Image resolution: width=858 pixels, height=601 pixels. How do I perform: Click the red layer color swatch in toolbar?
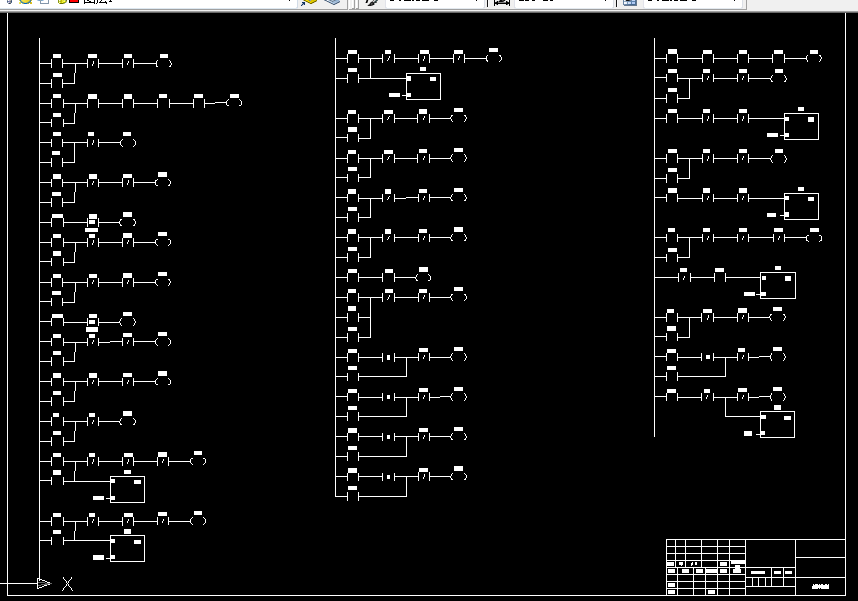(74, 2)
